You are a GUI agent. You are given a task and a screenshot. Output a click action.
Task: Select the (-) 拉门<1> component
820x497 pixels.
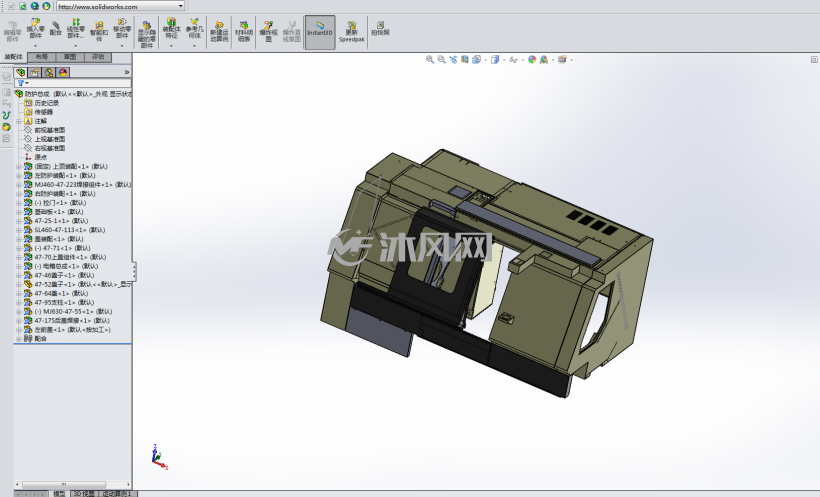point(55,203)
